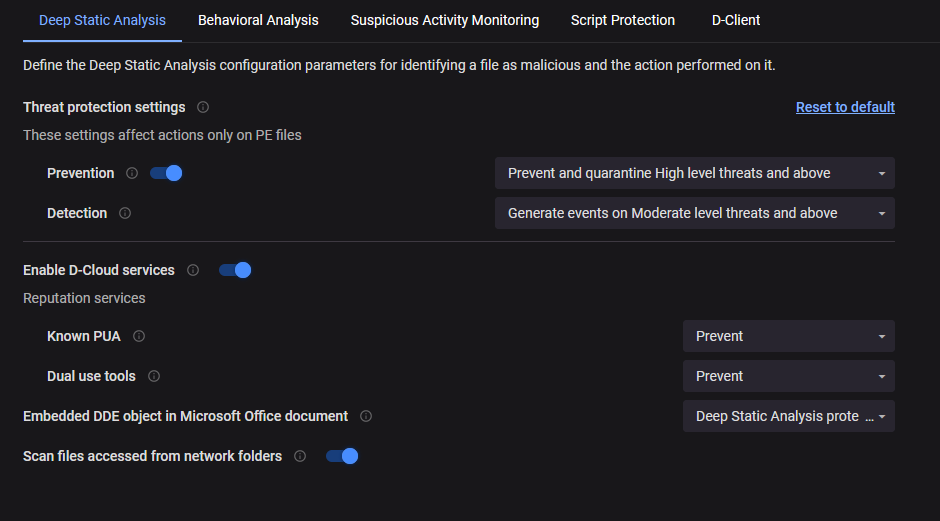The height and width of the screenshot is (521, 940).
Task: Click info icon for Embedded DDE object
Action: coord(366,416)
